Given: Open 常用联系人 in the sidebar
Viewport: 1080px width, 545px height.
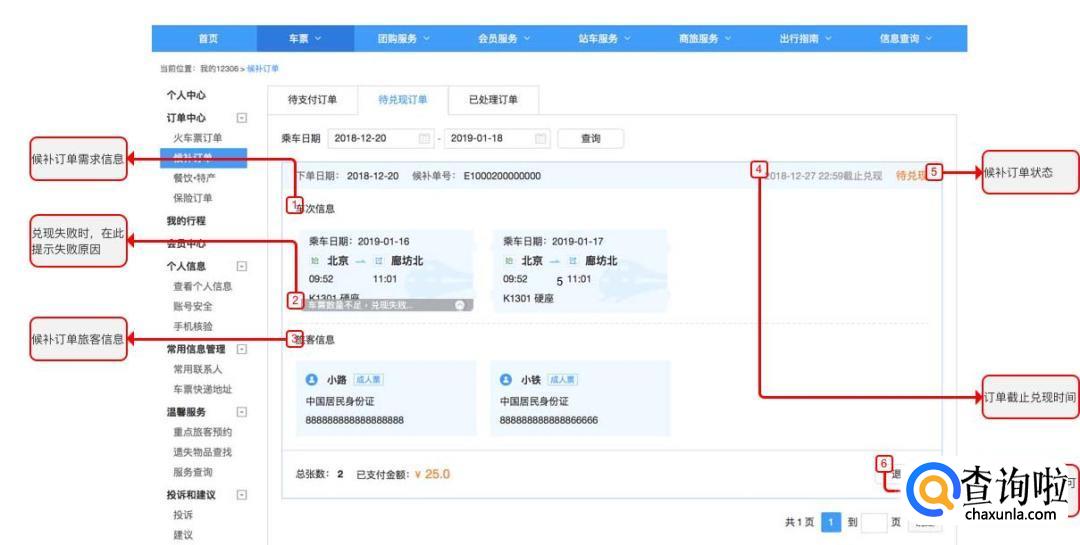Looking at the screenshot, I should tap(198, 369).
